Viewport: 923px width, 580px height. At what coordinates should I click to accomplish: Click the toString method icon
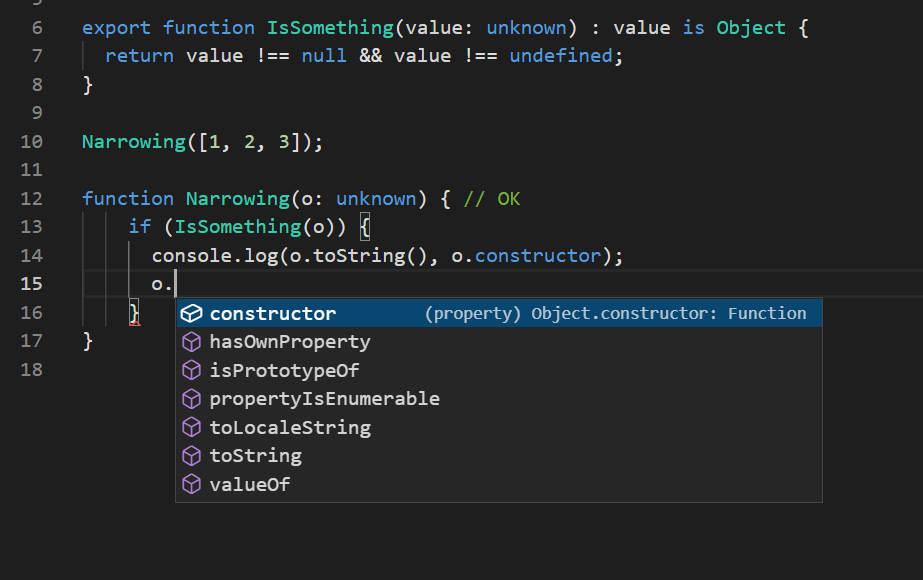191,456
